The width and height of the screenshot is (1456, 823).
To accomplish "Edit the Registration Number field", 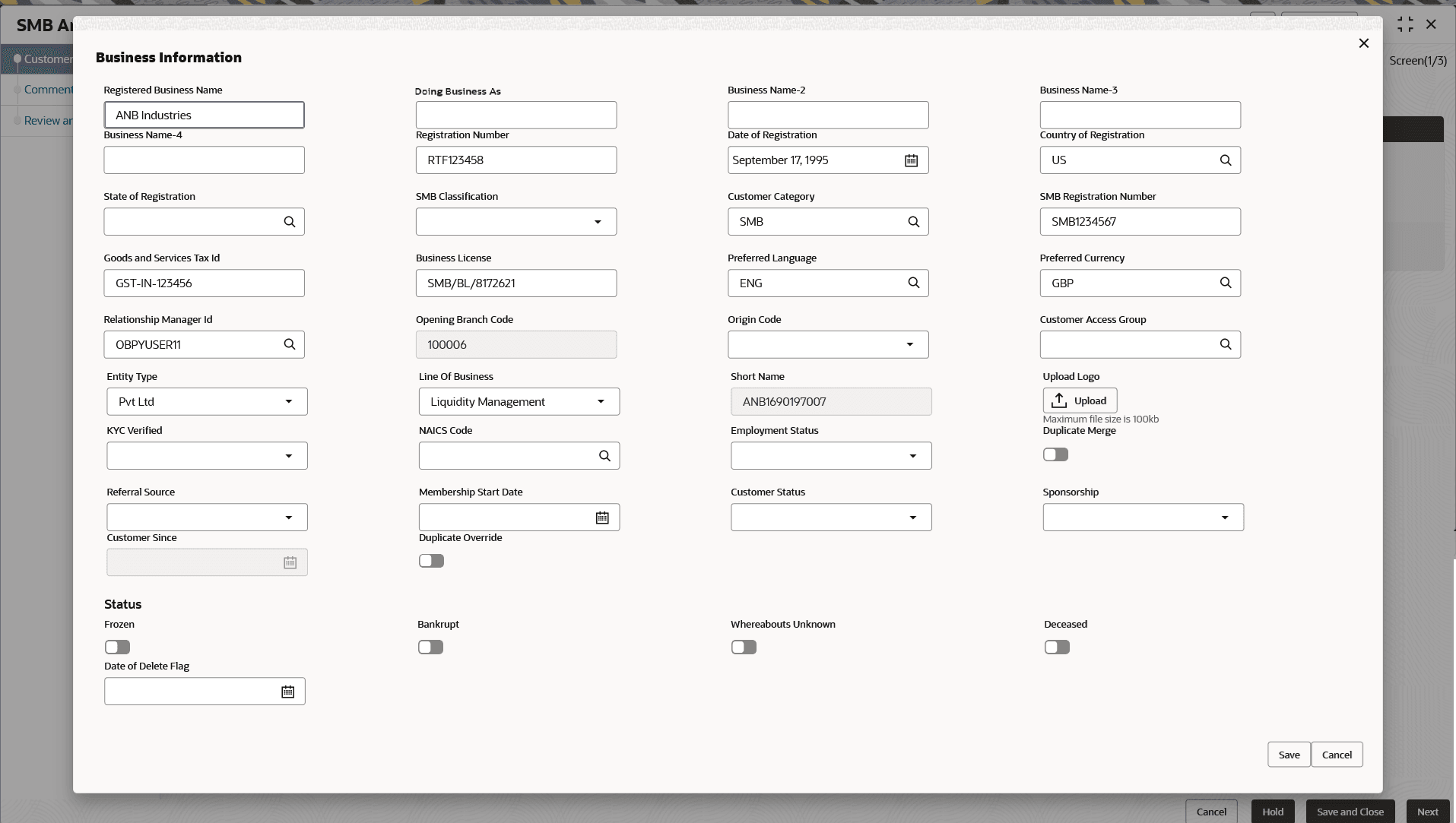I will pos(516,160).
